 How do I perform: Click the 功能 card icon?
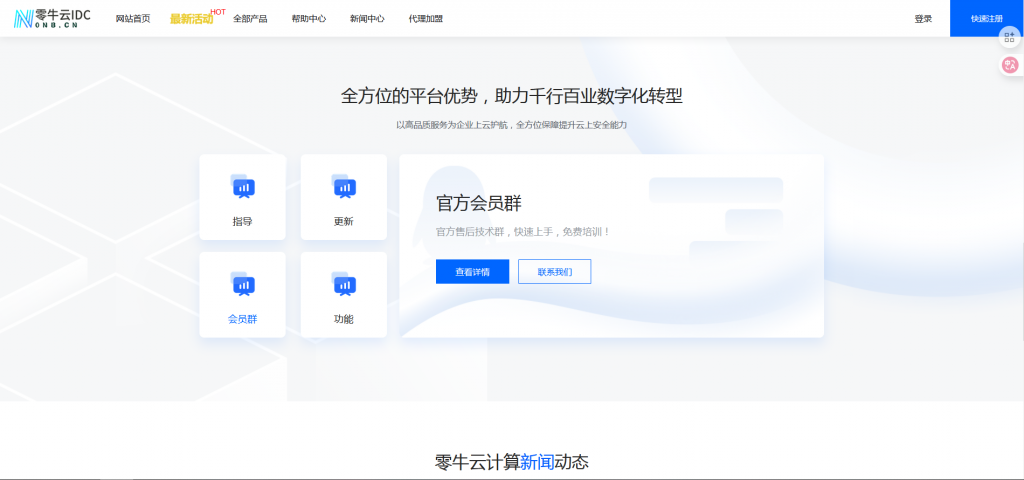[344, 284]
